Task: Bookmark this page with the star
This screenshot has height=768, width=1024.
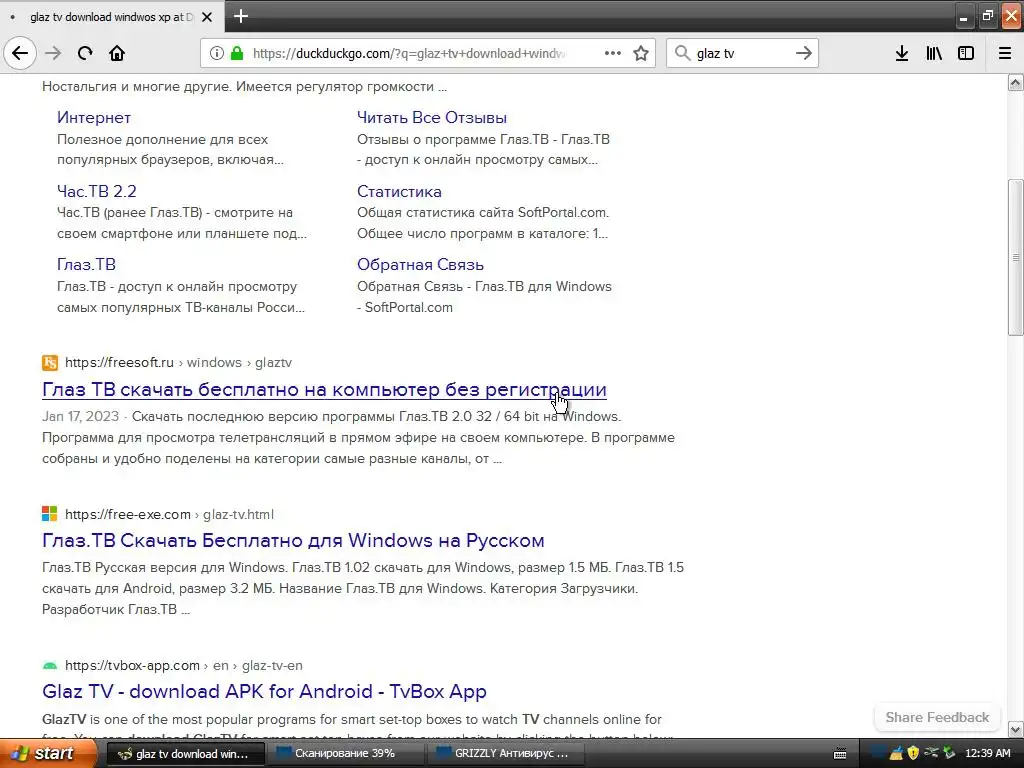Action: click(641, 53)
